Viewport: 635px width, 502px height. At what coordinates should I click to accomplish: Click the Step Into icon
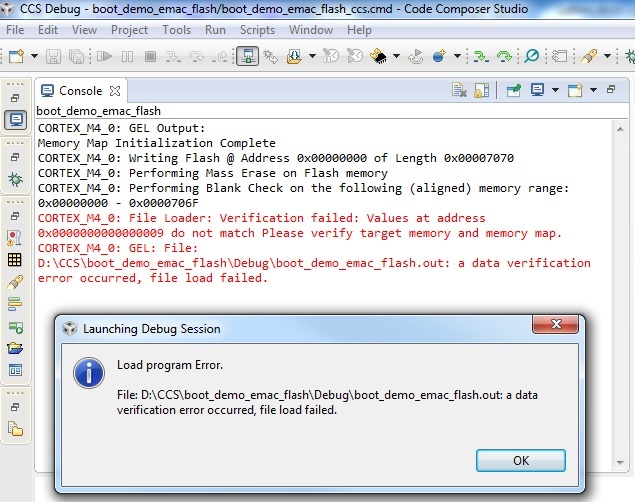[173, 56]
